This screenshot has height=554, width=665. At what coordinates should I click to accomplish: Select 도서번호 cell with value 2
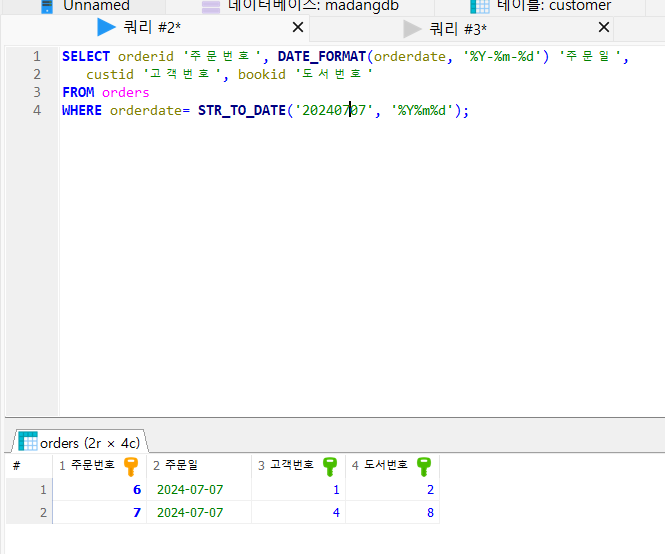pyautogui.click(x=392, y=490)
